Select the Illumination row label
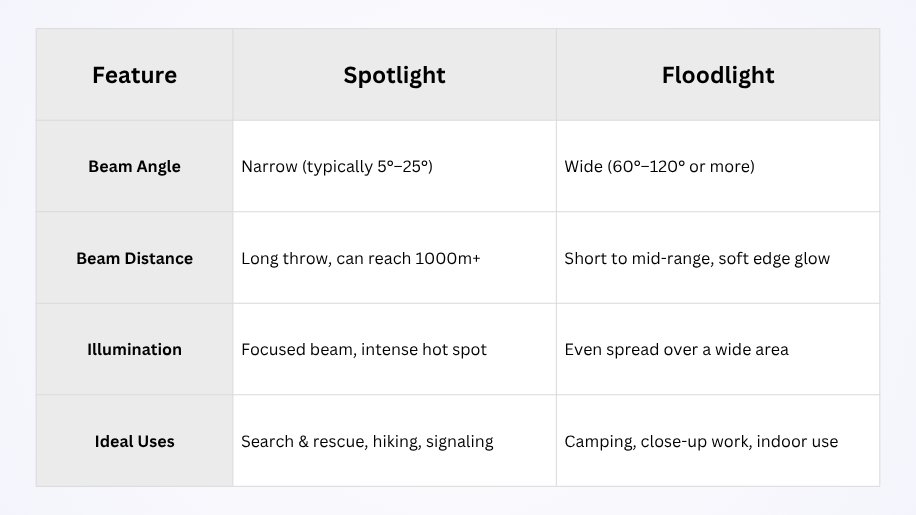The width and height of the screenshot is (916, 515). pos(134,350)
